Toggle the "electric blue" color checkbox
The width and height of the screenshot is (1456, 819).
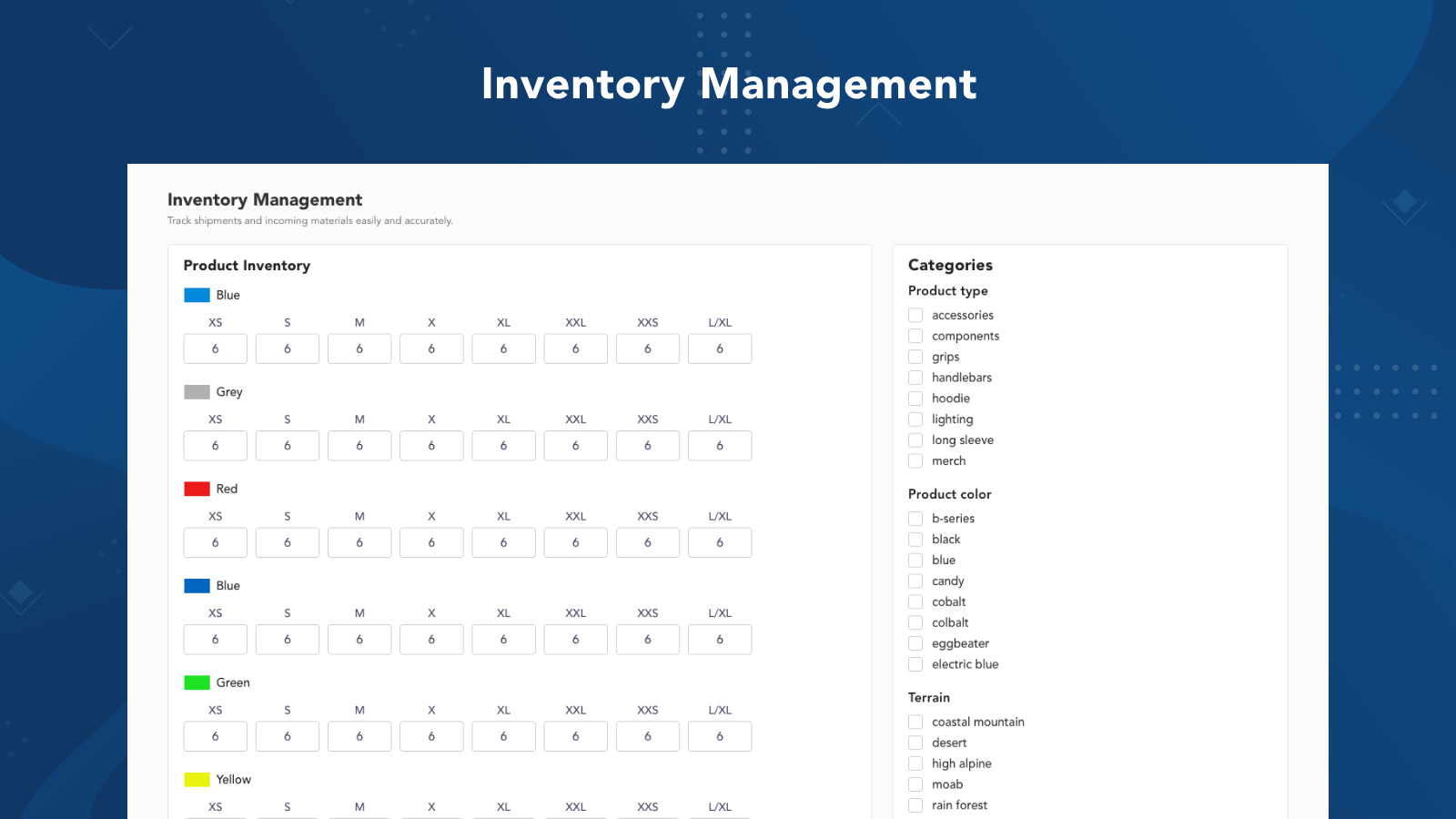915,664
